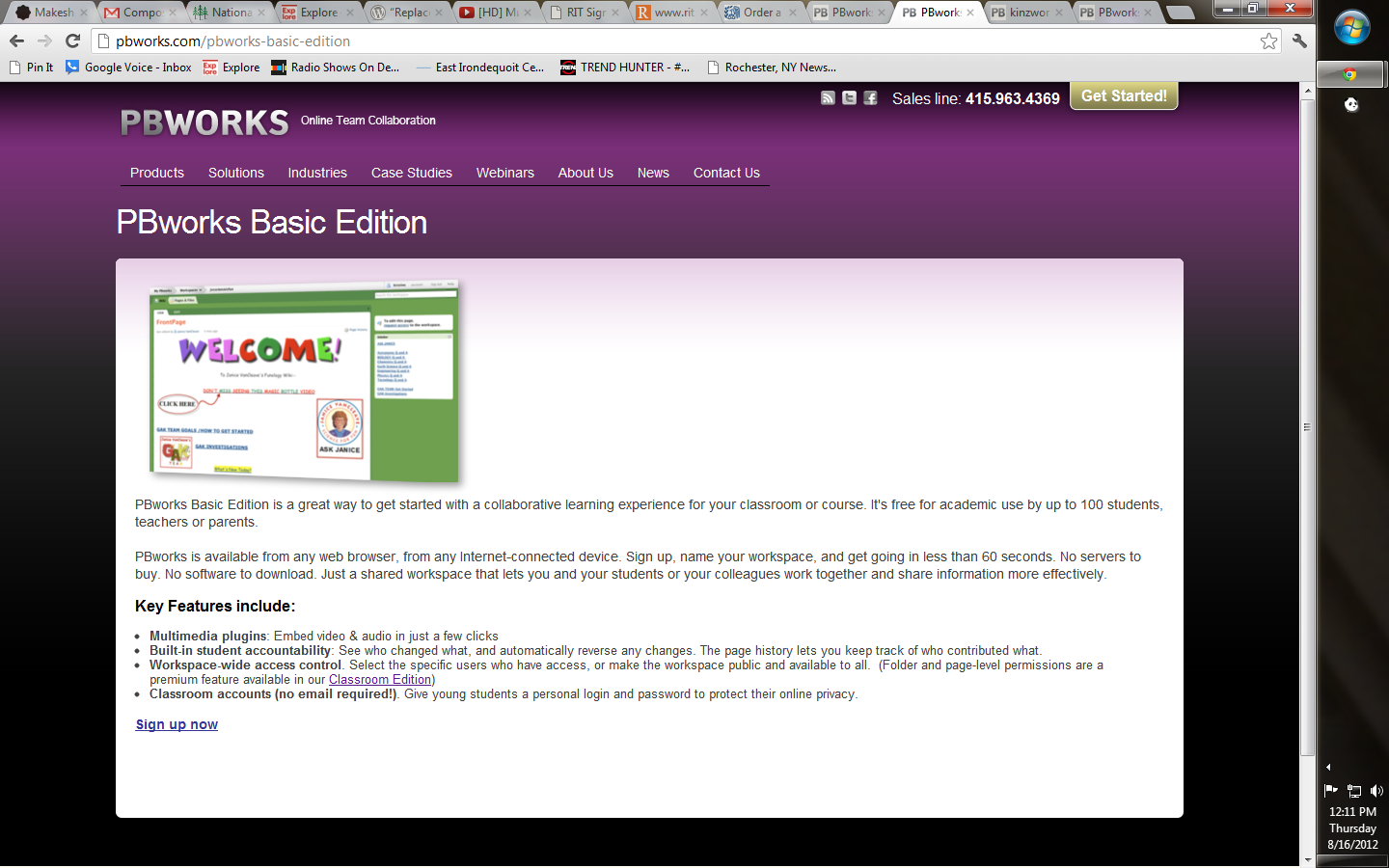Switch to the kinzwor tab
Viewport: 1389px width, 868px height.
1027,13
